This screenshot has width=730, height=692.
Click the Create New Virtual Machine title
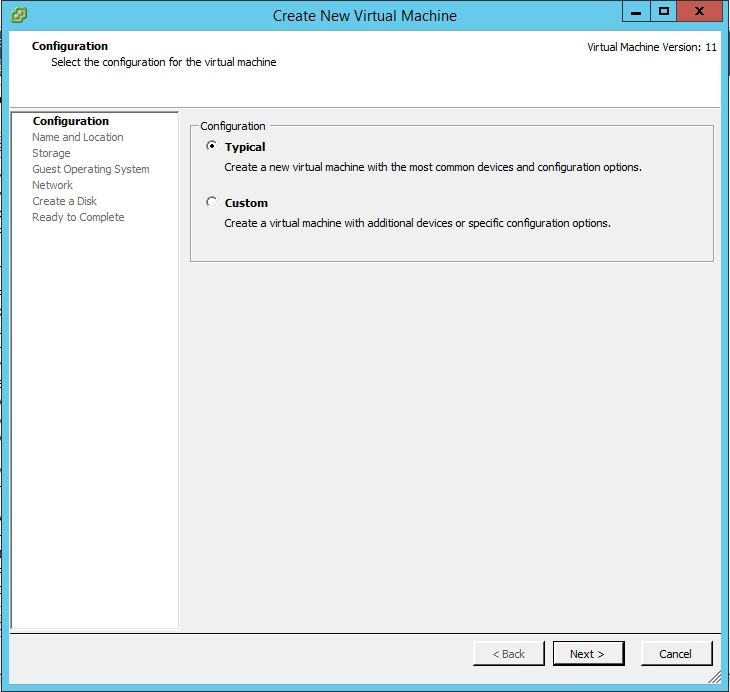365,16
